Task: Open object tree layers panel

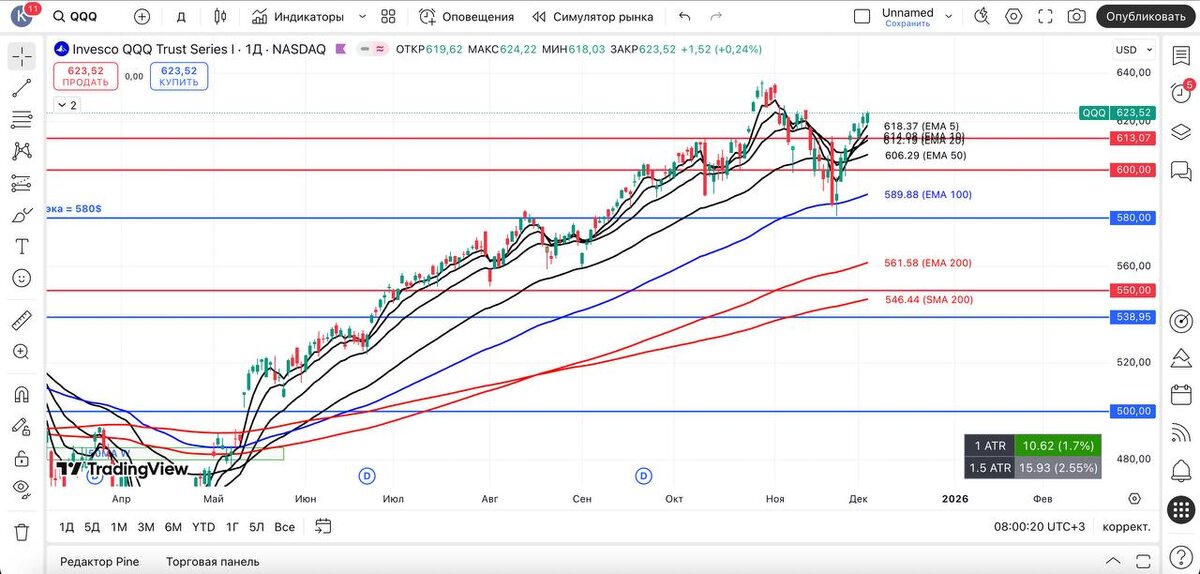Action: tap(1181, 131)
